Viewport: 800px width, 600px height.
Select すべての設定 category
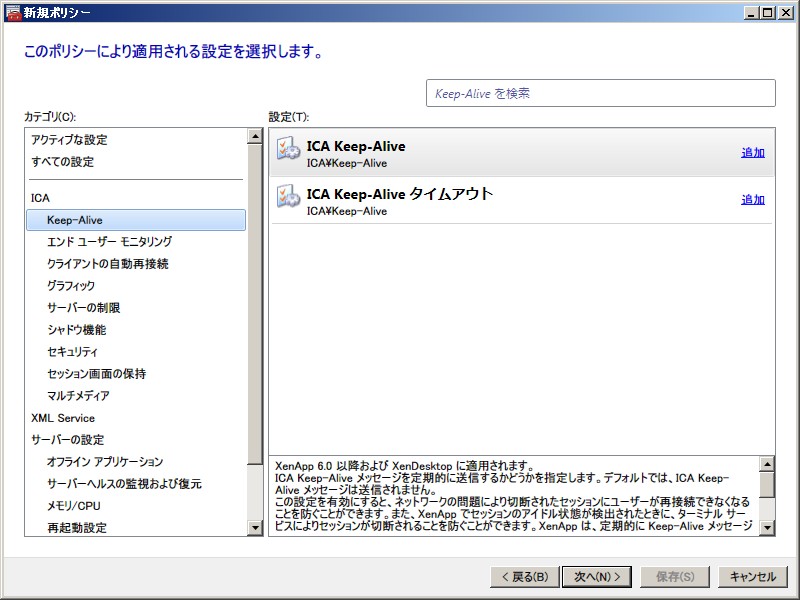tap(62, 162)
